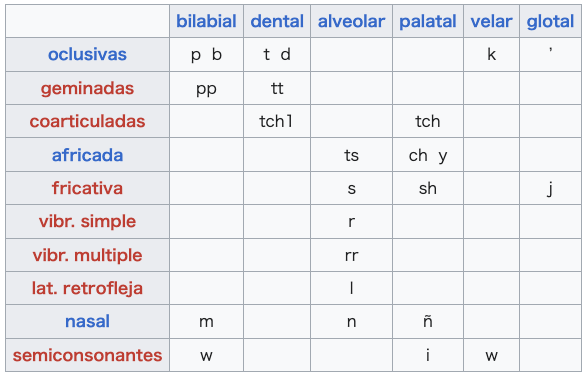Click the vibr. simple link
Viewport: 587px width, 379px height.
coord(87,221)
